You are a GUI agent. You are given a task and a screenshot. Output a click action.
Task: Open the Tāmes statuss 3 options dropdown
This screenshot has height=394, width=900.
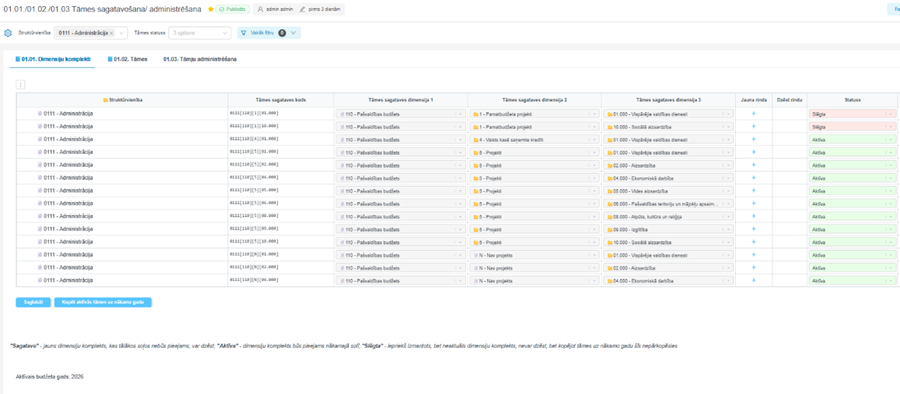click(x=200, y=33)
